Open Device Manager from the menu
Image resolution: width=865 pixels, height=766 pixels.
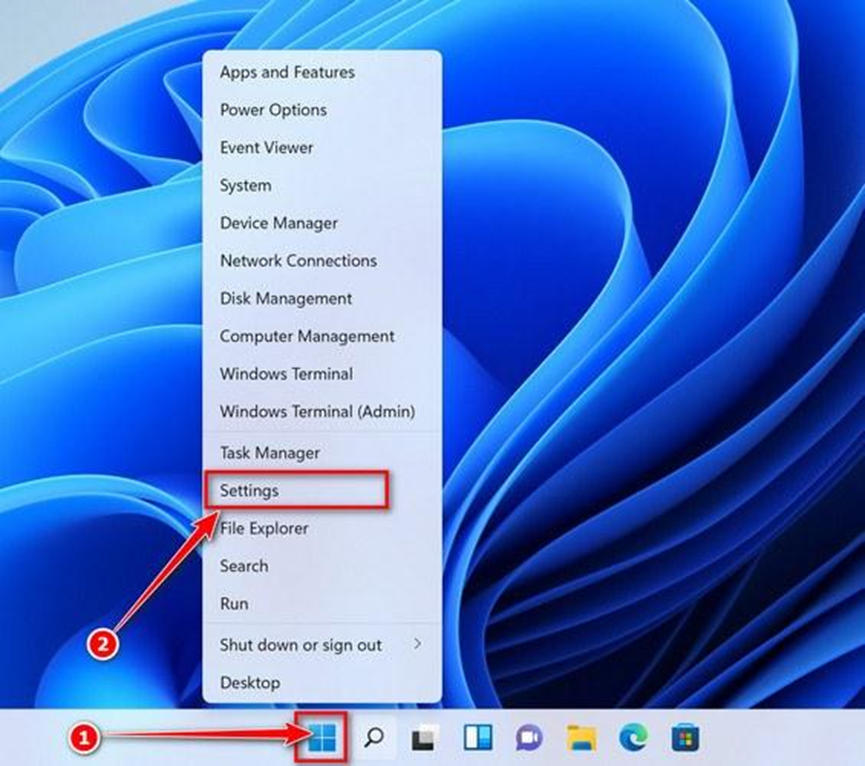pyautogui.click(x=322, y=223)
